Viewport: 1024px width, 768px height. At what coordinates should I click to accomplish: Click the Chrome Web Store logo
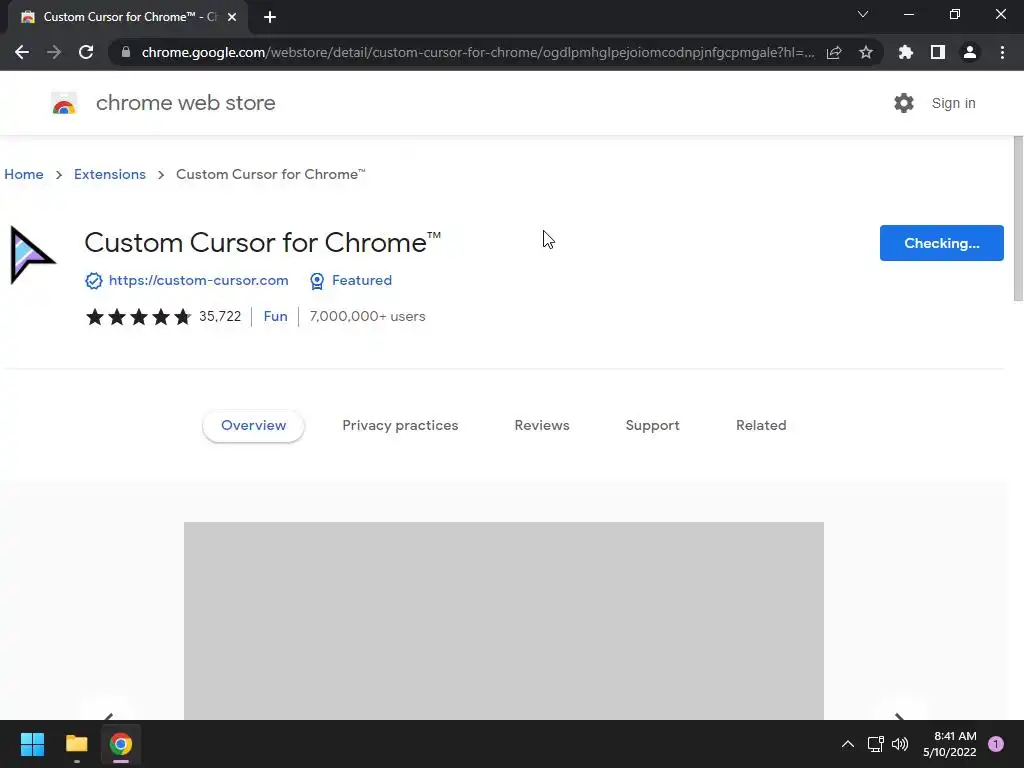coord(64,103)
